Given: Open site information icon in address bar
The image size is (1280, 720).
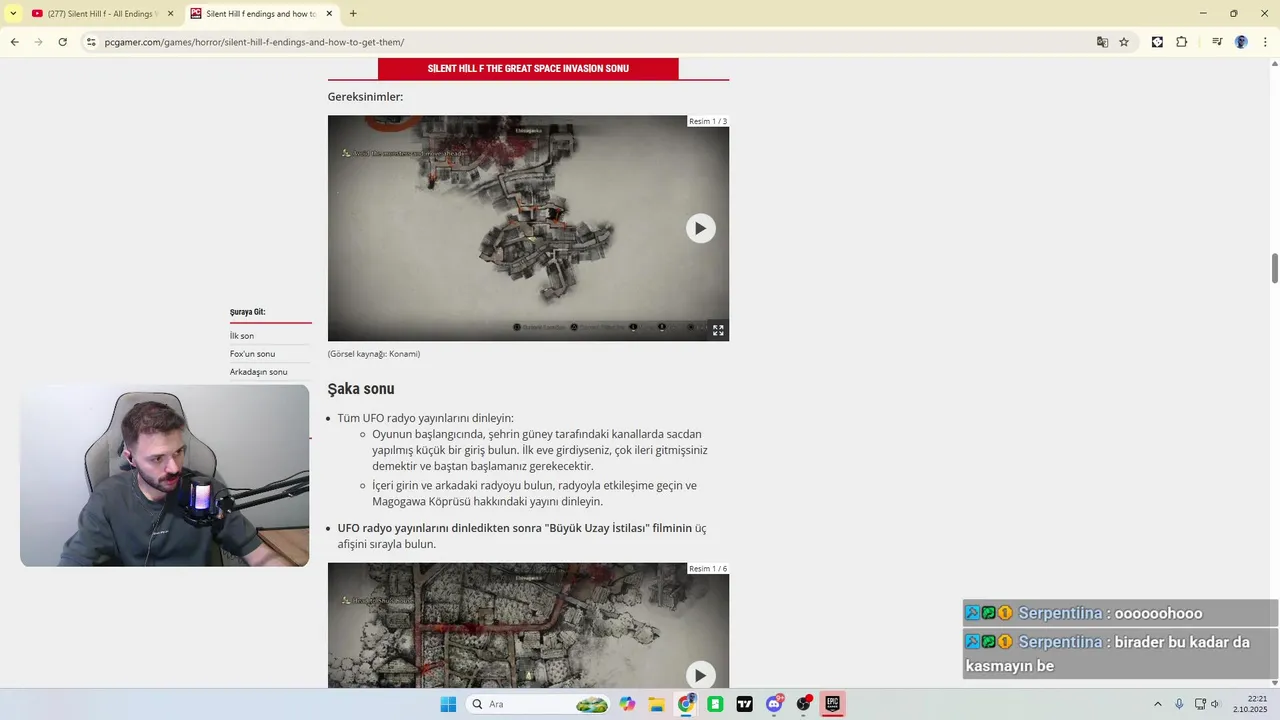Looking at the screenshot, I should pos(91,42).
